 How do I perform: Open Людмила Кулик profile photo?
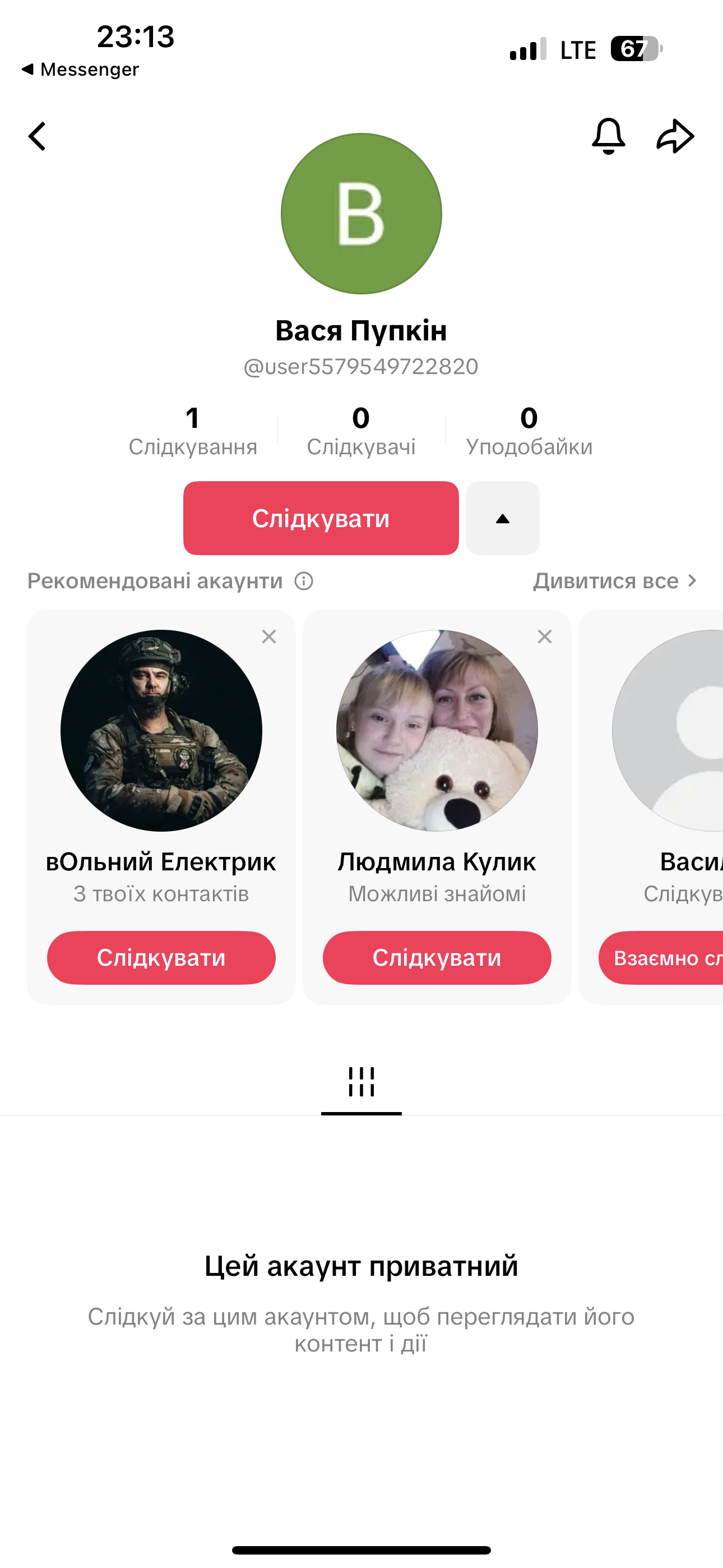click(x=437, y=730)
